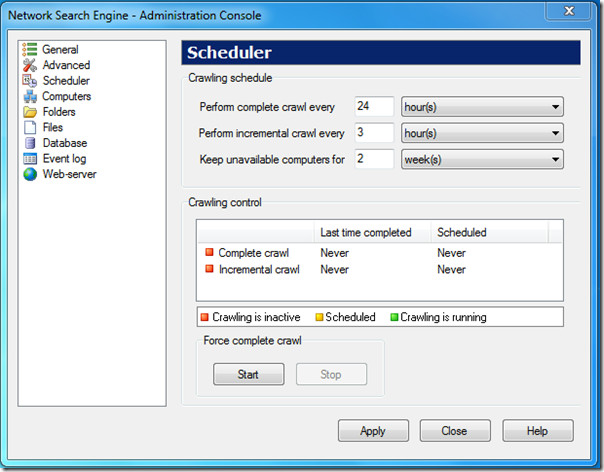604x472 pixels.
Task: Click the Event log icon
Action: [30, 159]
